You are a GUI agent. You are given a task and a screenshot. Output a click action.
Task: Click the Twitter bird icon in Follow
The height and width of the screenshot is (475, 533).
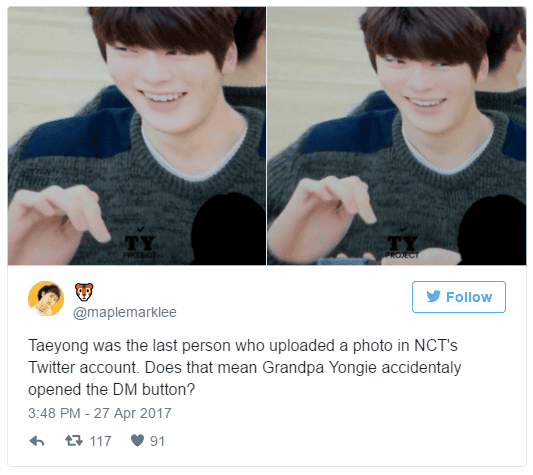pyautogui.click(x=433, y=296)
